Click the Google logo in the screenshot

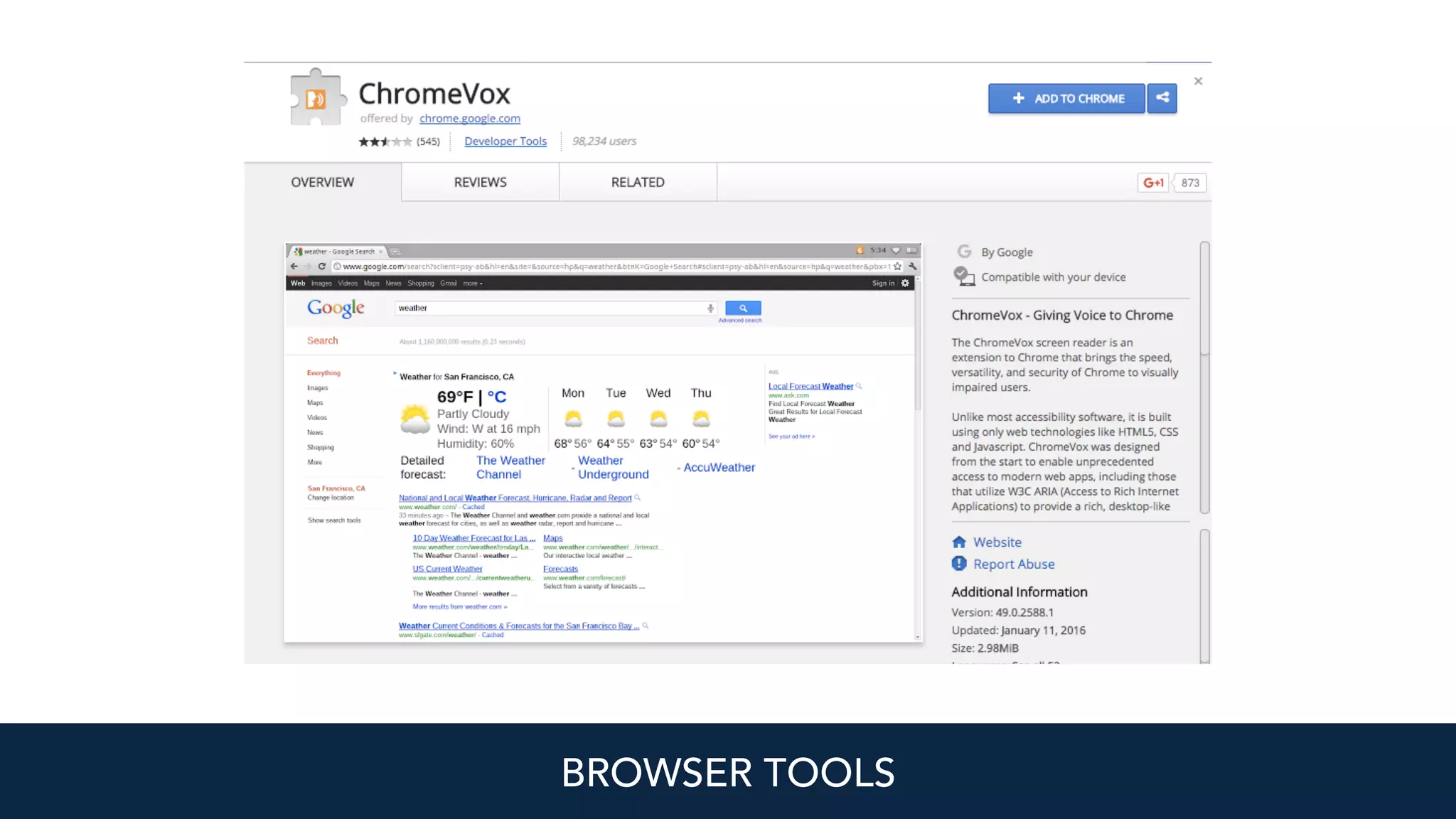(x=336, y=309)
